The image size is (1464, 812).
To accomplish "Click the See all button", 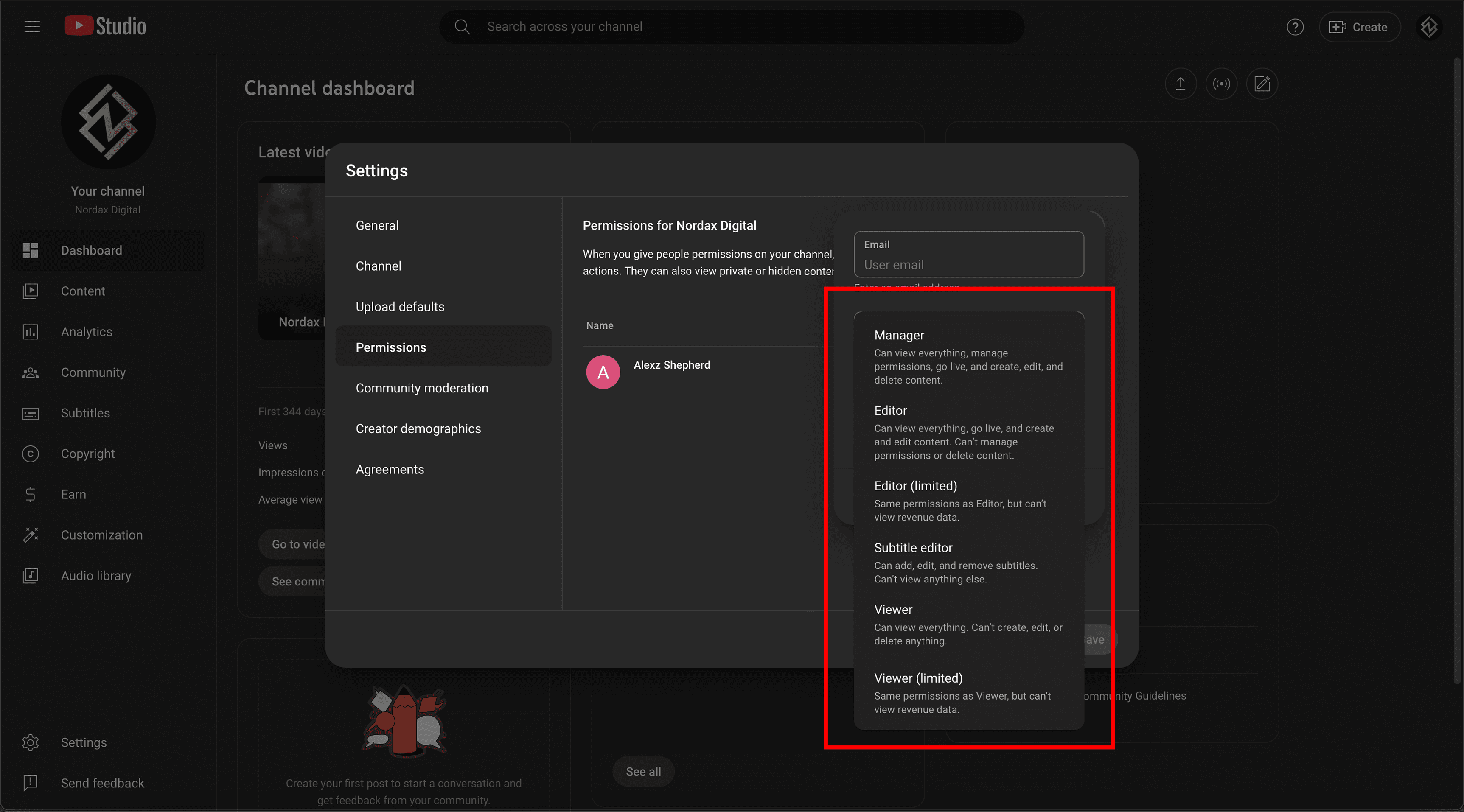I will click(643, 771).
